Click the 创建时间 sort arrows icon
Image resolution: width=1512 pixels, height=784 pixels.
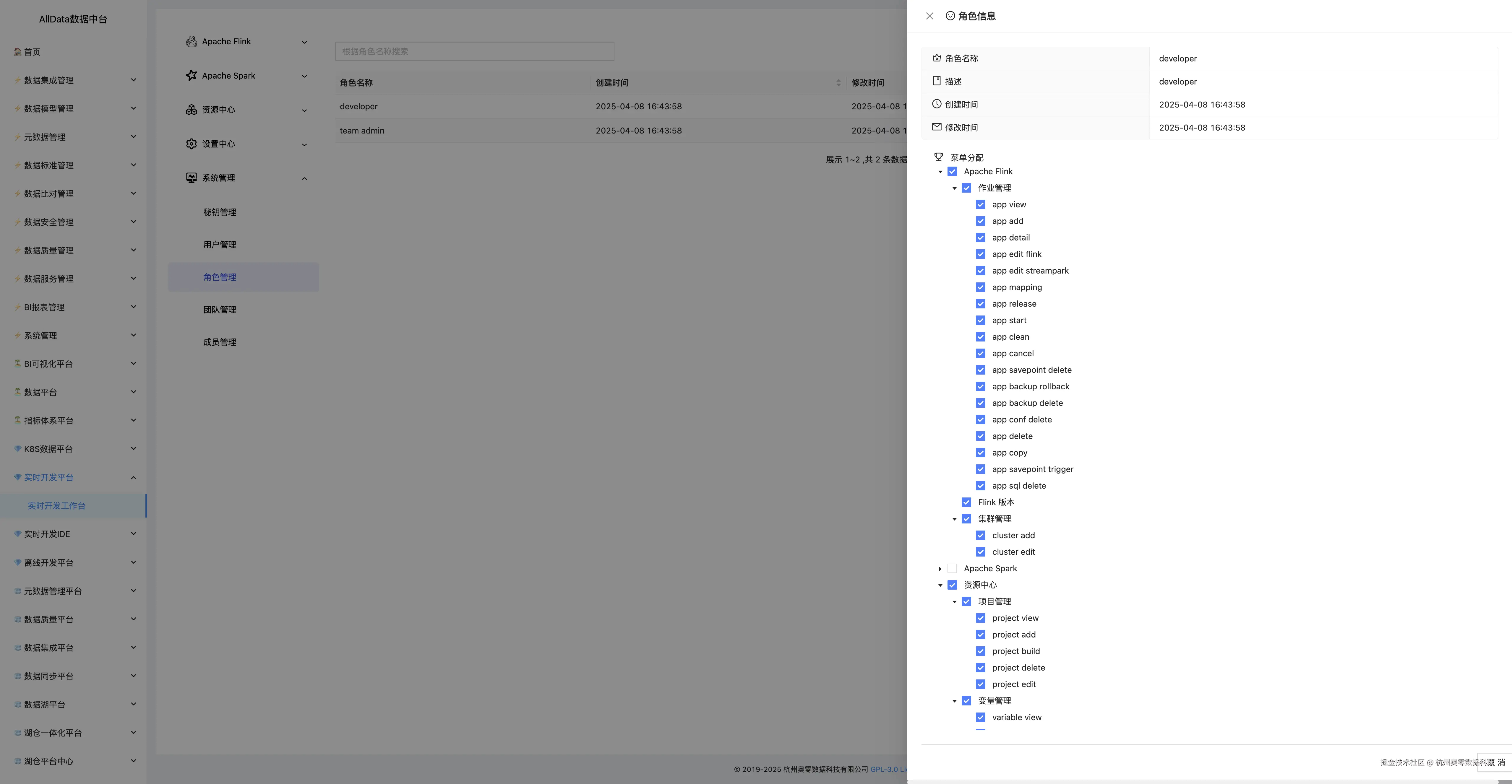point(838,83)
